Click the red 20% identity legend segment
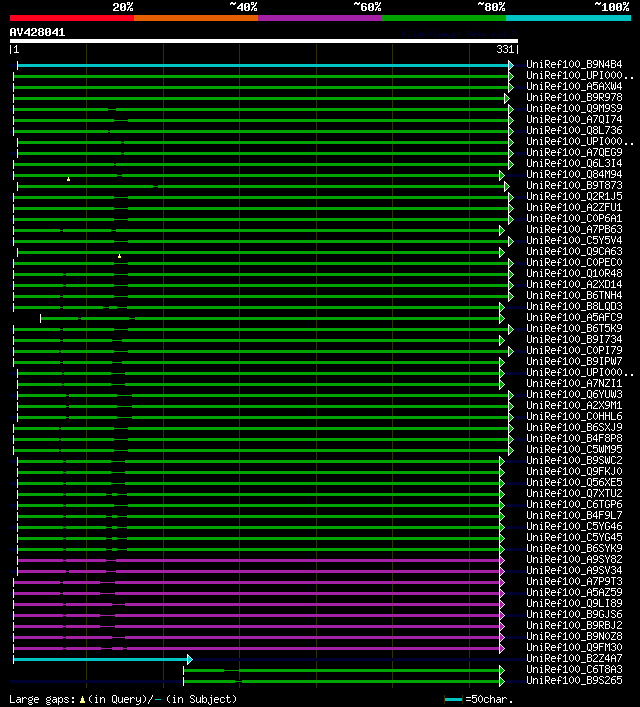The width and height of the screenshot is (640, 707). [72, 18]
